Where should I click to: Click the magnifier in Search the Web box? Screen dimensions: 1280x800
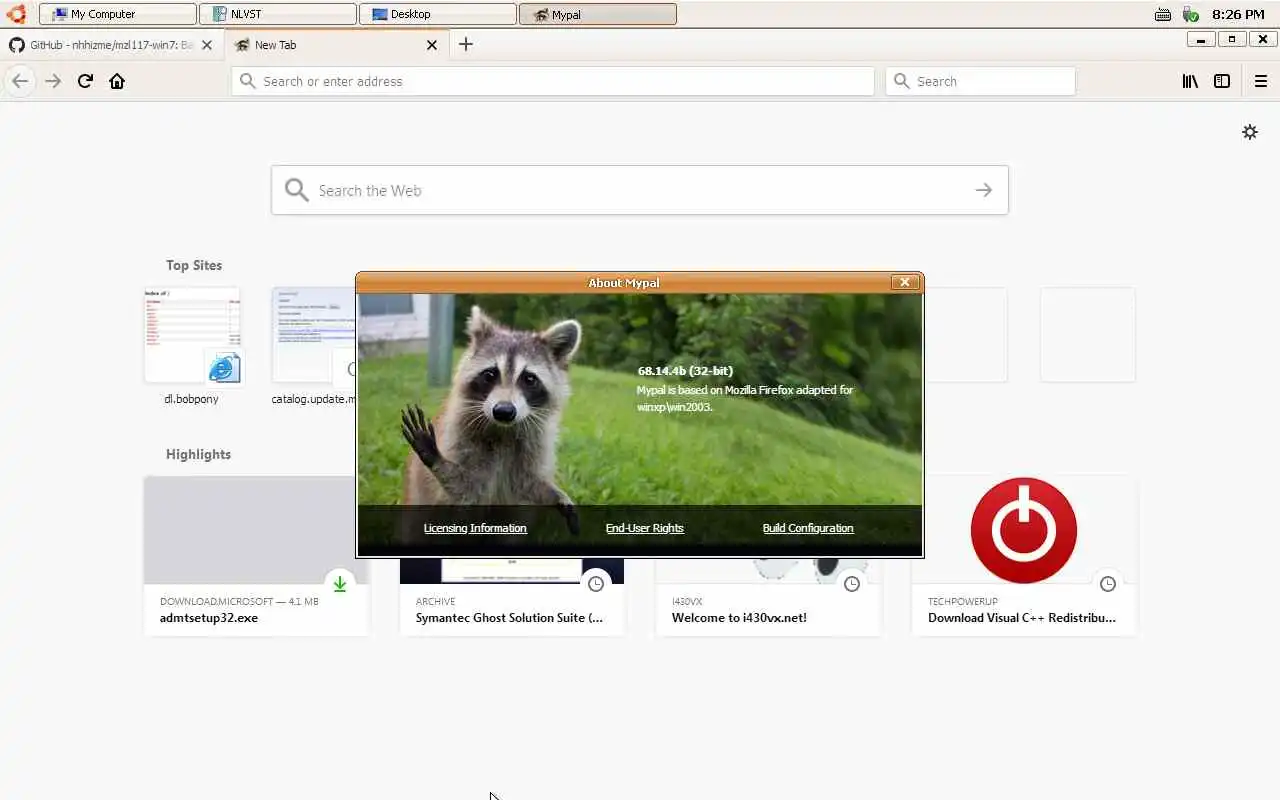coord(296,190)
